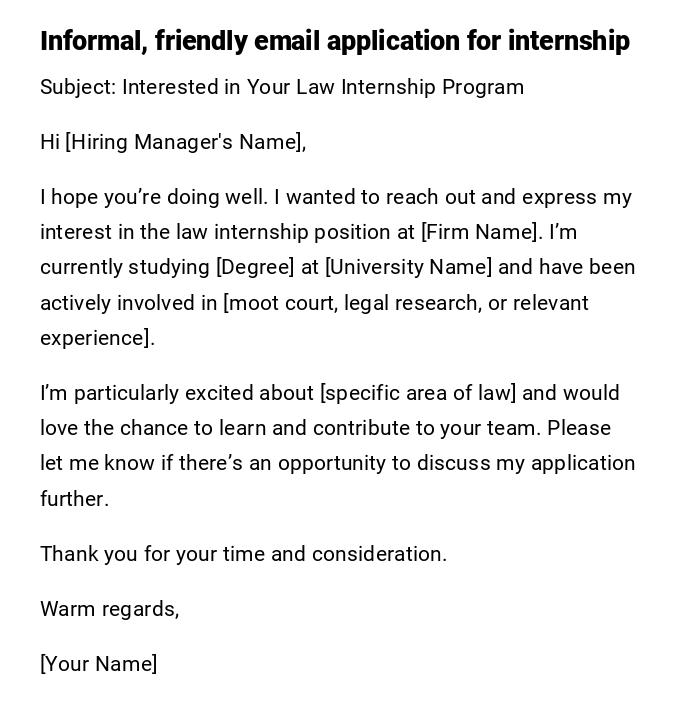Image resolution: width=700 pixels, height=726 pixels.
Task: Click the "[Firm Name]" placeholder
Action: [x=481, y=232]
